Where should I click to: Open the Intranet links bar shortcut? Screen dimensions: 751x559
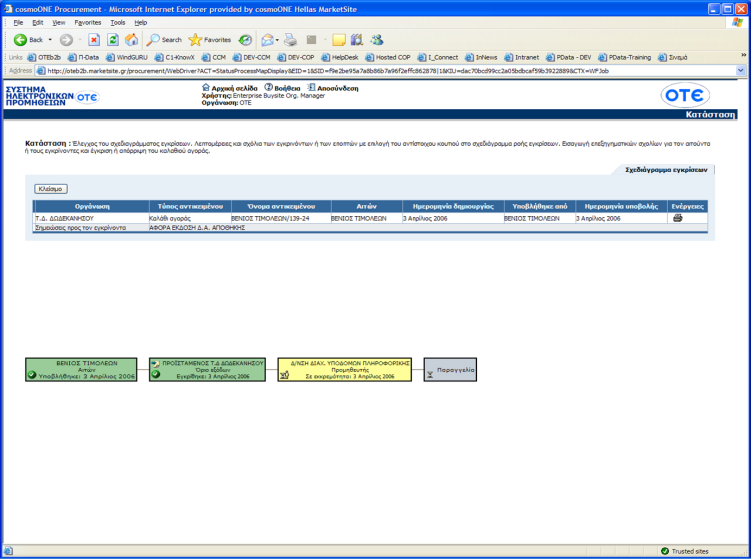point(522,57)
